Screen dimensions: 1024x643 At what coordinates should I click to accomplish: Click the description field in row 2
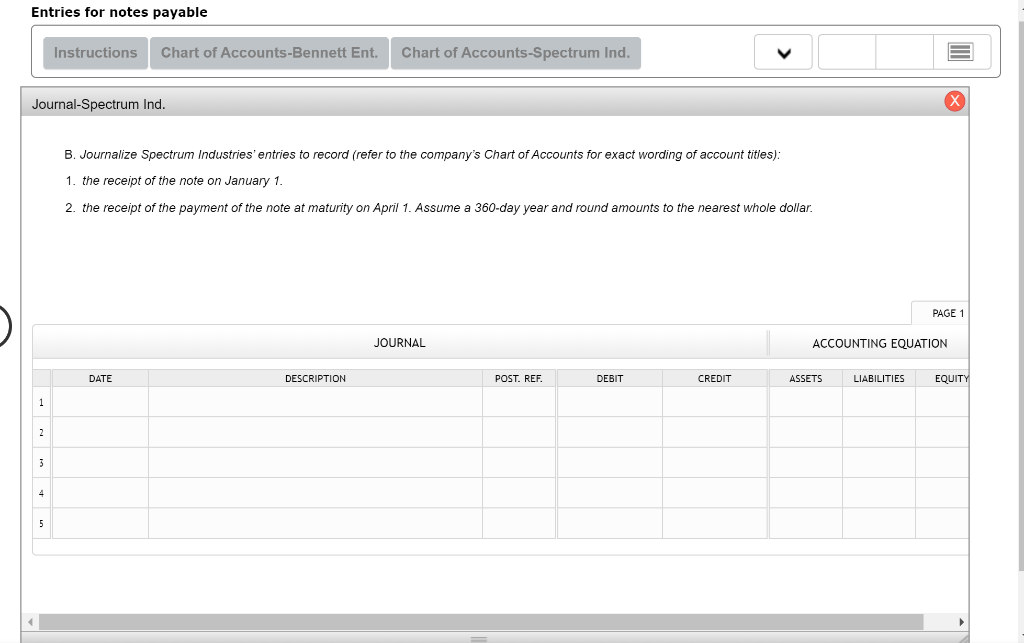(315, 432)
